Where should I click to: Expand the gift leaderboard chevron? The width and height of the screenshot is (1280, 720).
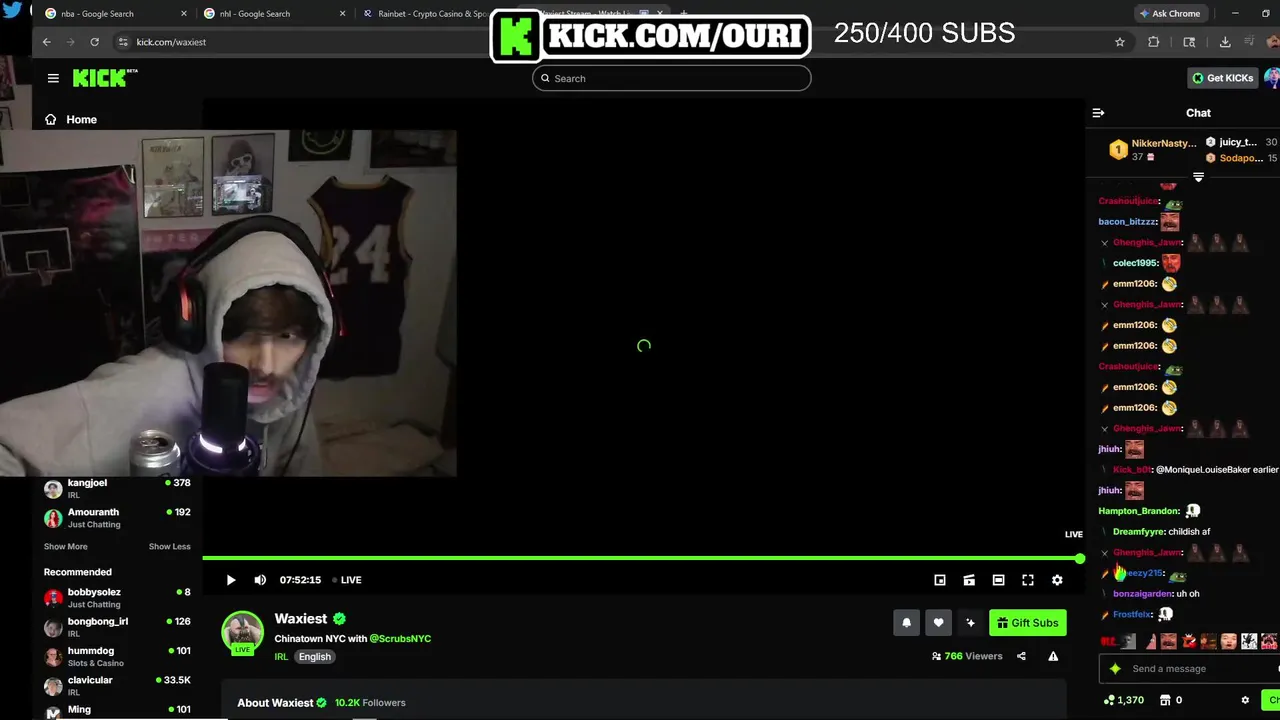pos(1198,177)
